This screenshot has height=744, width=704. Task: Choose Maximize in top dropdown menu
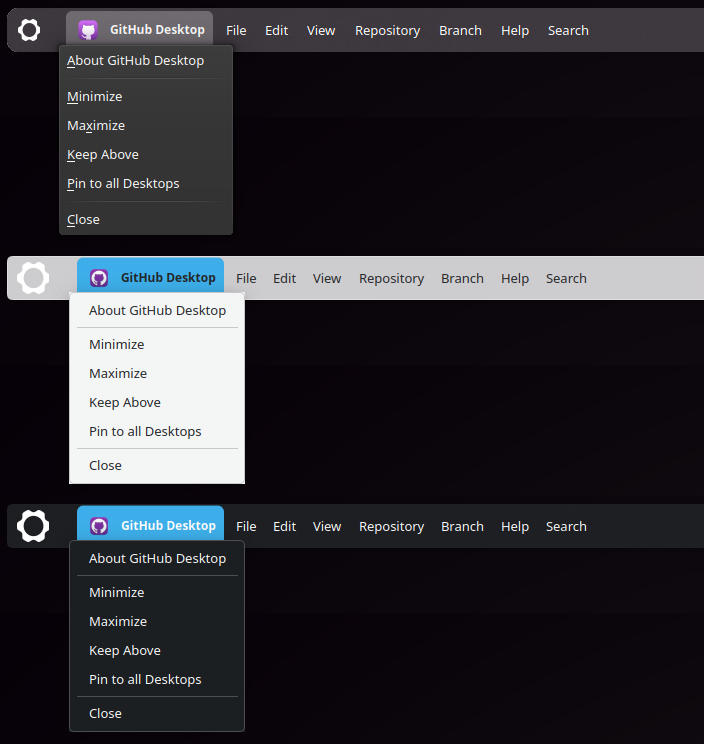point(146,126)
